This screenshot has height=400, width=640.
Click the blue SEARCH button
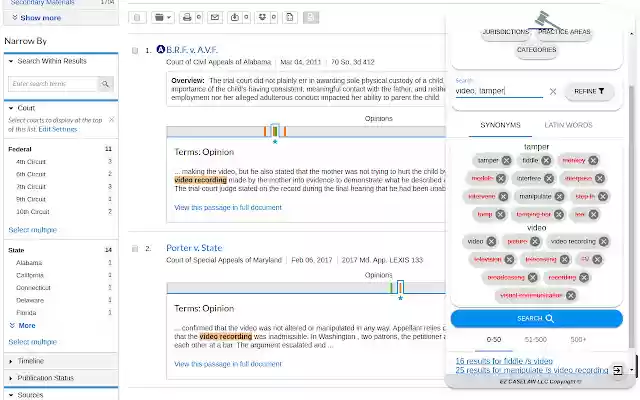(536, 318)
